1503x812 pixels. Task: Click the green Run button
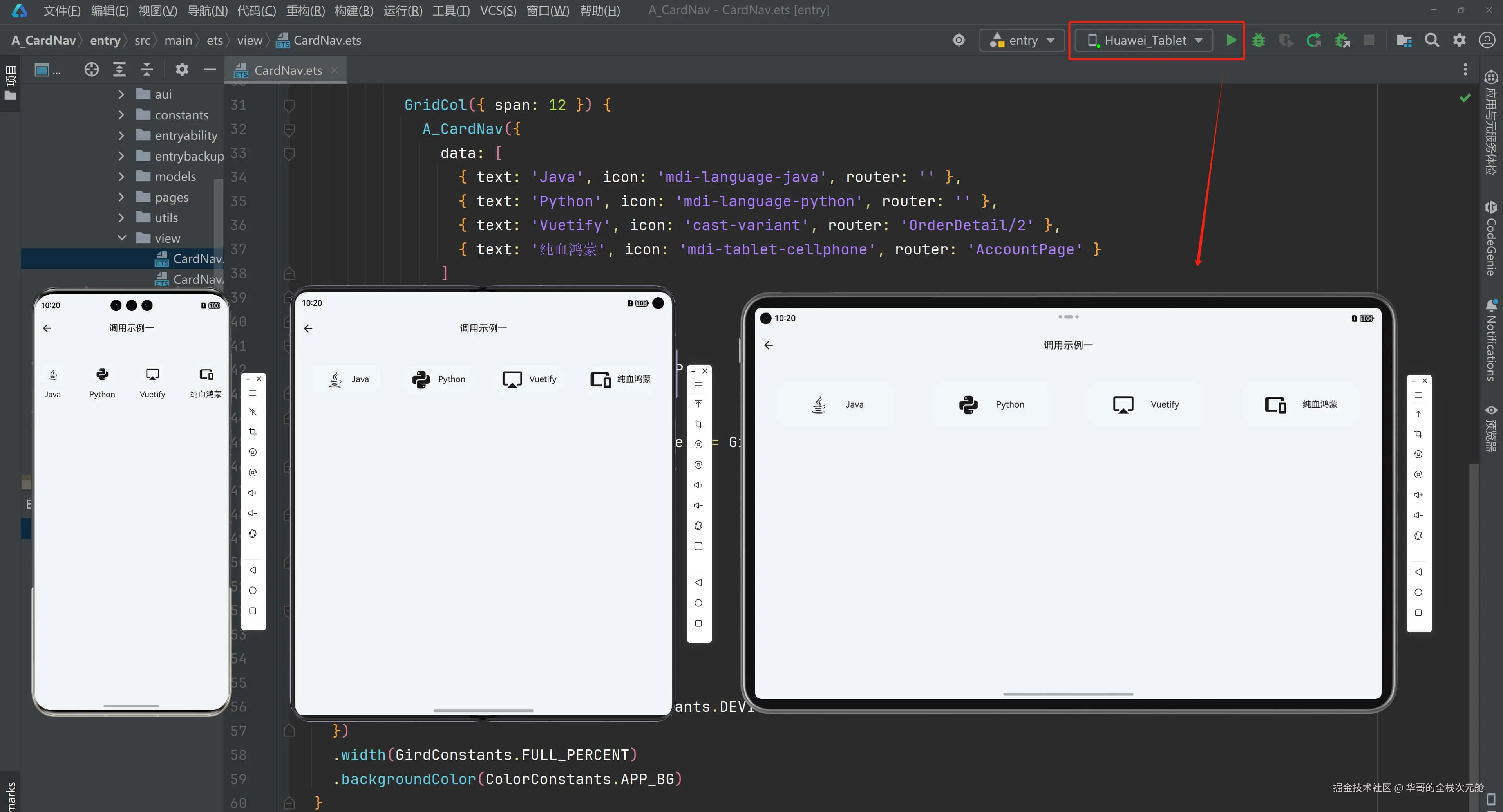(x=1231, y=40)
